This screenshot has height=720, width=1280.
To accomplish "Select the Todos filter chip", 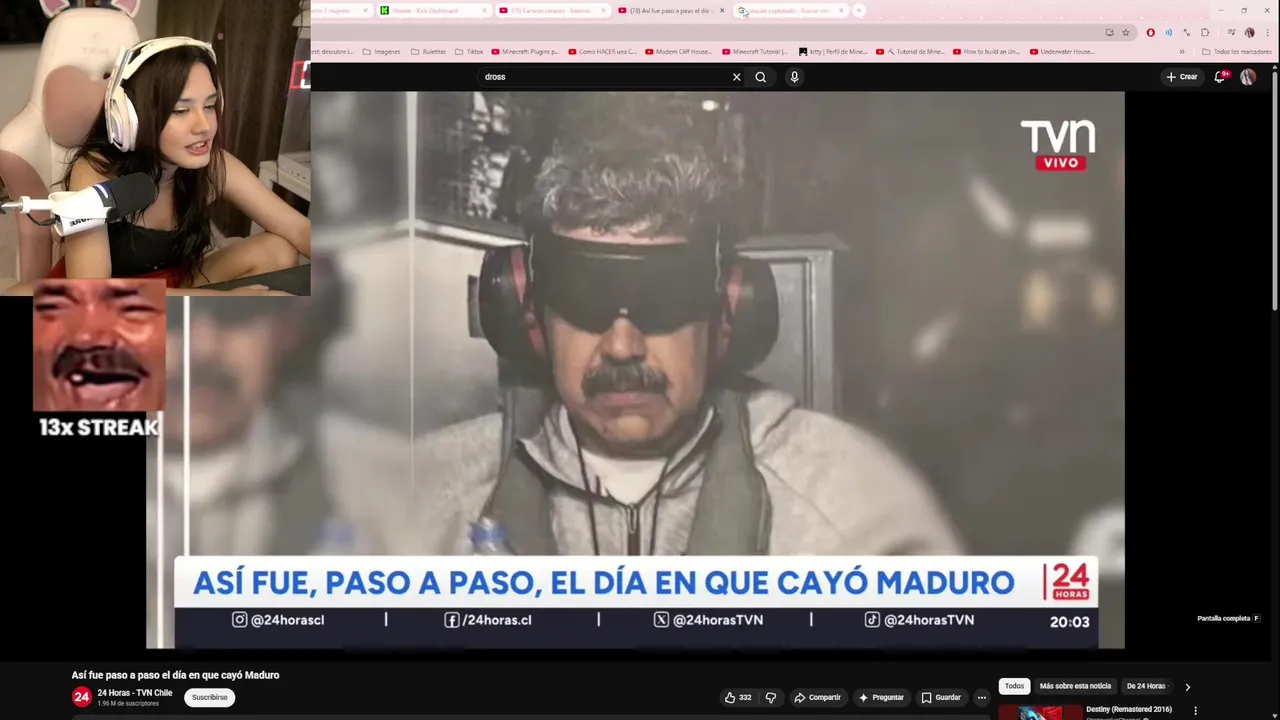I will coord(1014,686).
